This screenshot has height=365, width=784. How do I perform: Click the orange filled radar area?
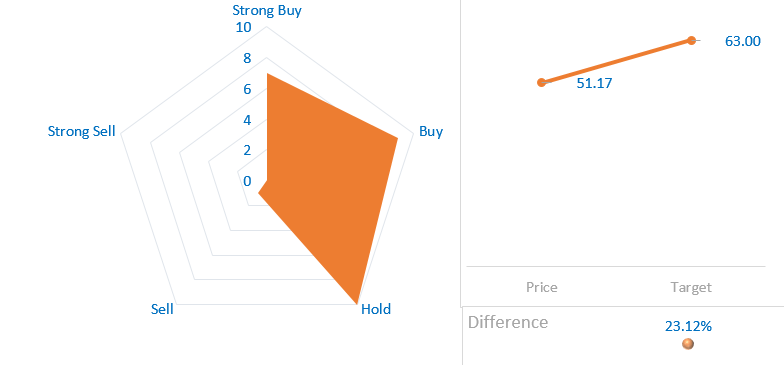click(x=330, y=180)
